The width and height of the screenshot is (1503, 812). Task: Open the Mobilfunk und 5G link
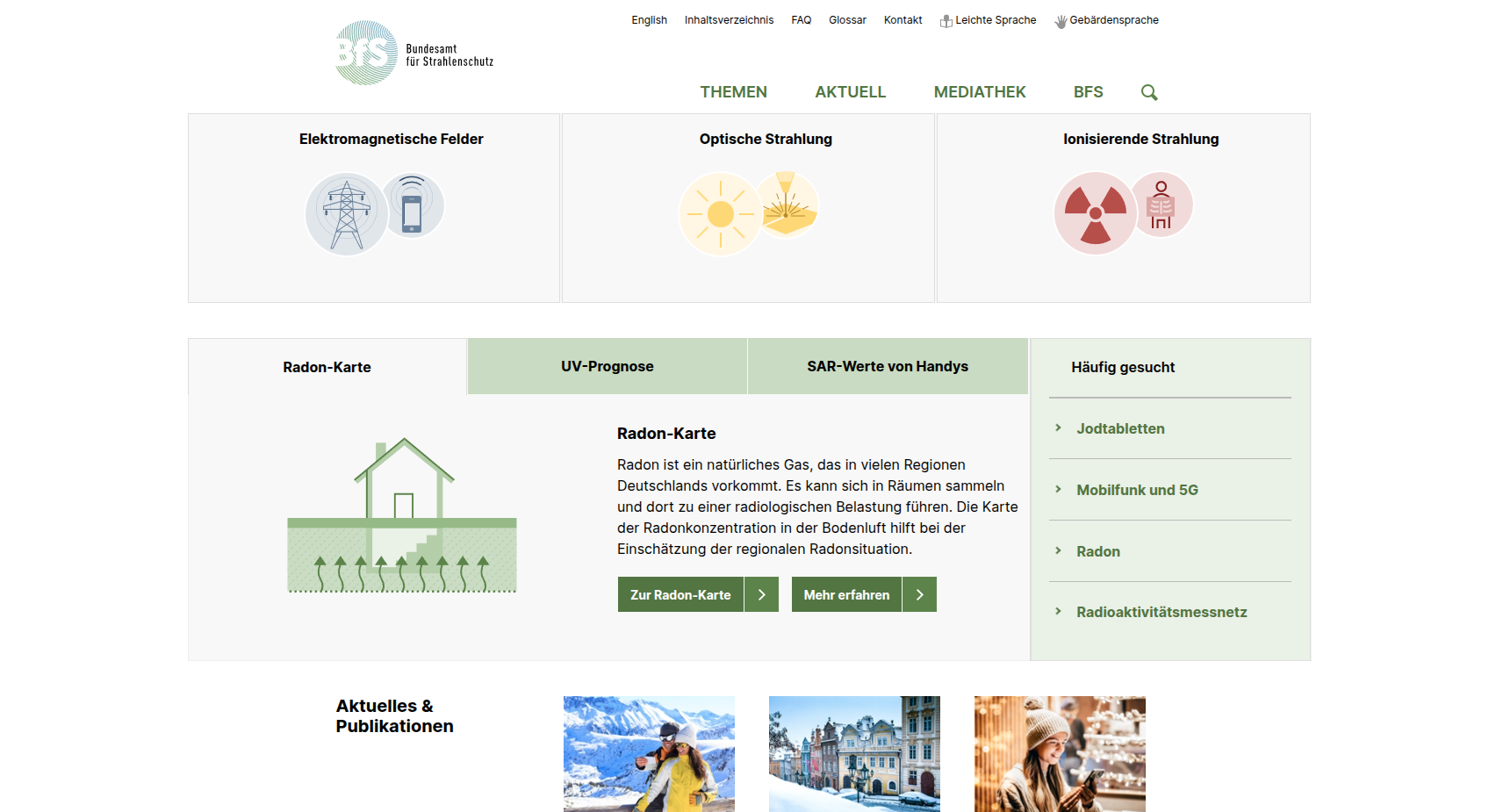pos(1138,490)
